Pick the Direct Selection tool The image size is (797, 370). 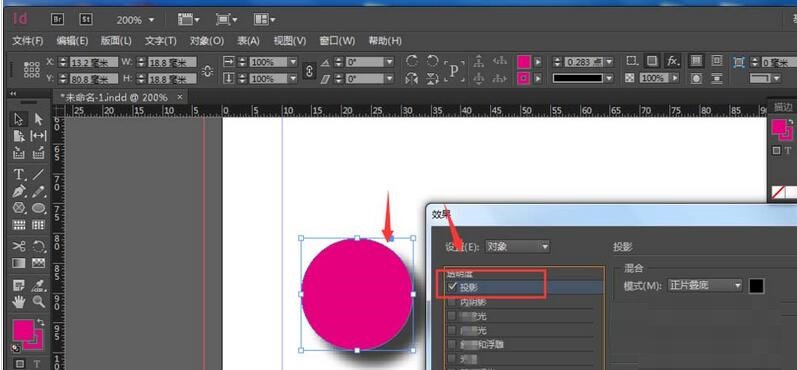(39, 119)
